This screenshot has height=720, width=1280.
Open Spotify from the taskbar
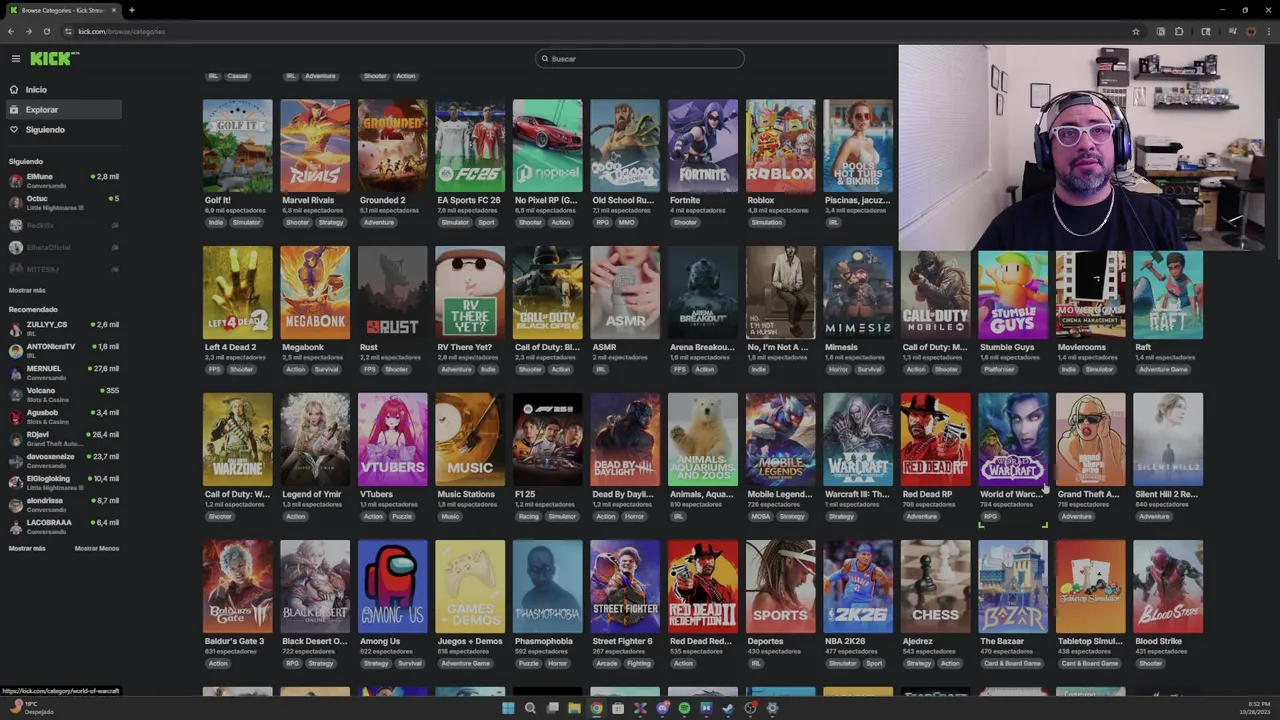tap(684, 708)
